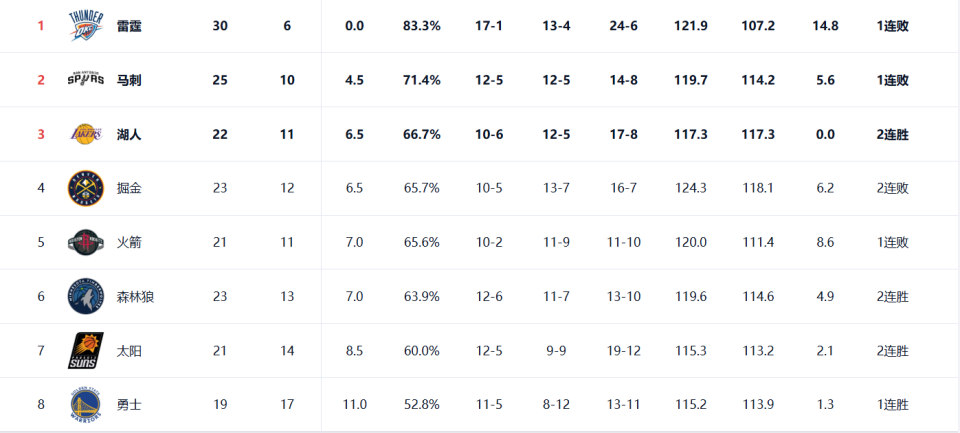Viewport: 960px width, 433px height.
Task: Select the 湖人 team name
Action: click(x=129, y=134)
